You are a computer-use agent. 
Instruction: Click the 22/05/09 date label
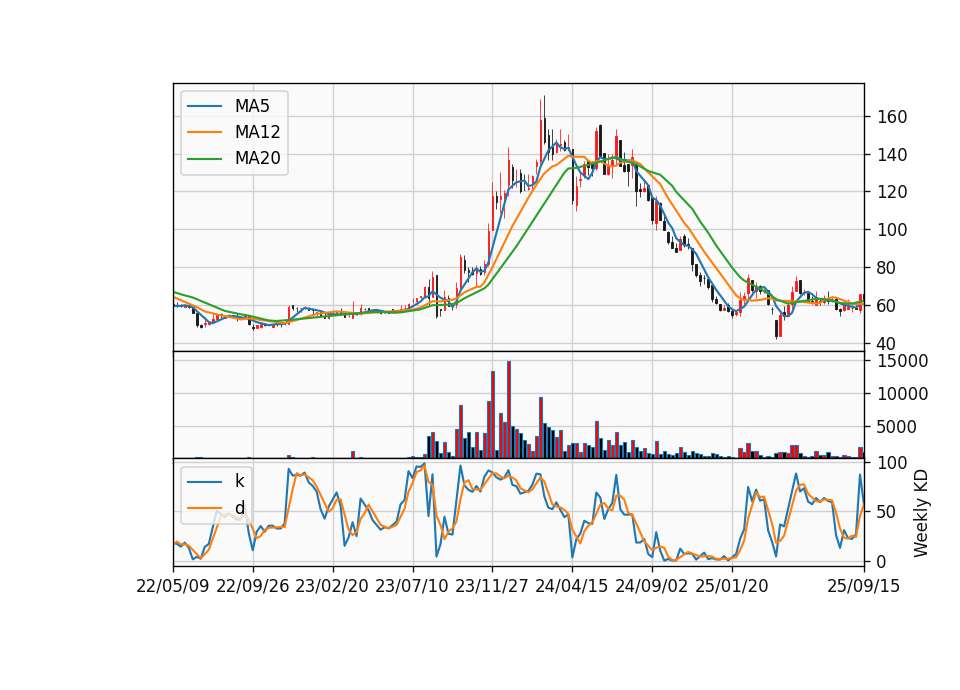[173, 586]
